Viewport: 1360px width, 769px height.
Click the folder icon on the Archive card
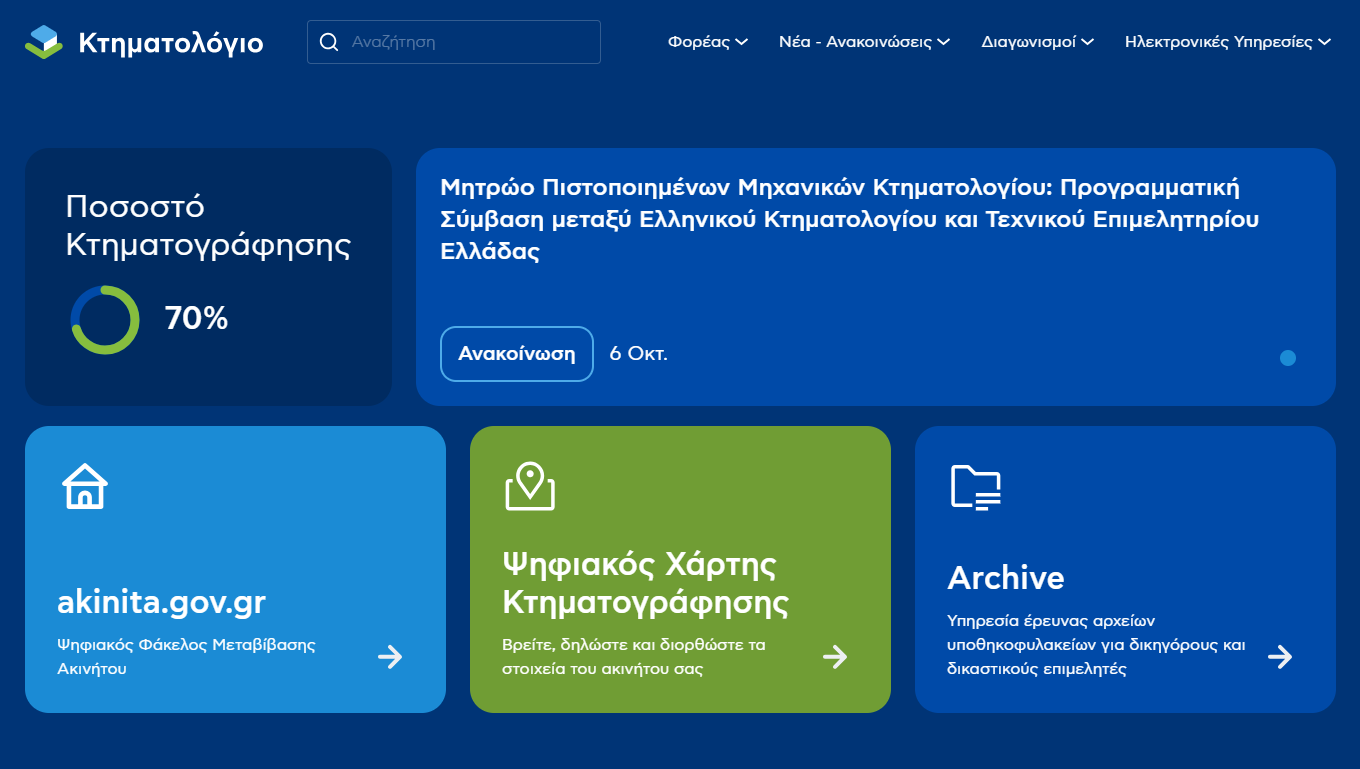[x=977, y=487]
